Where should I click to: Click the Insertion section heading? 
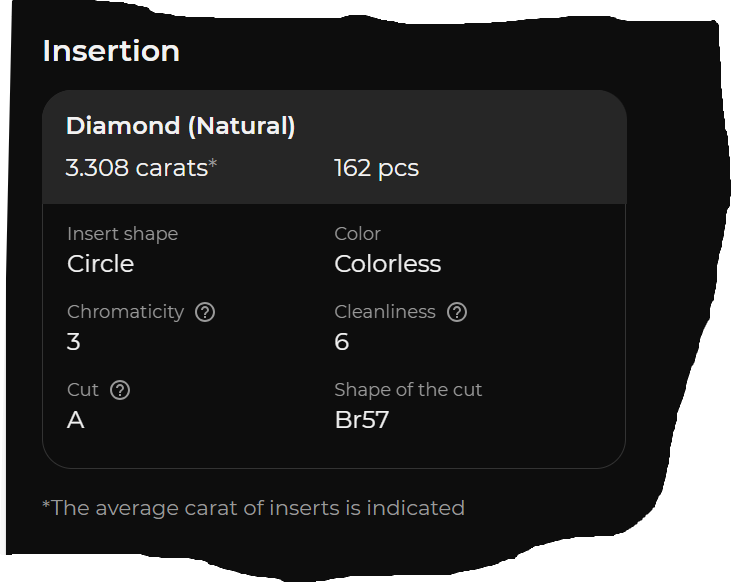(x=111, y=51)
